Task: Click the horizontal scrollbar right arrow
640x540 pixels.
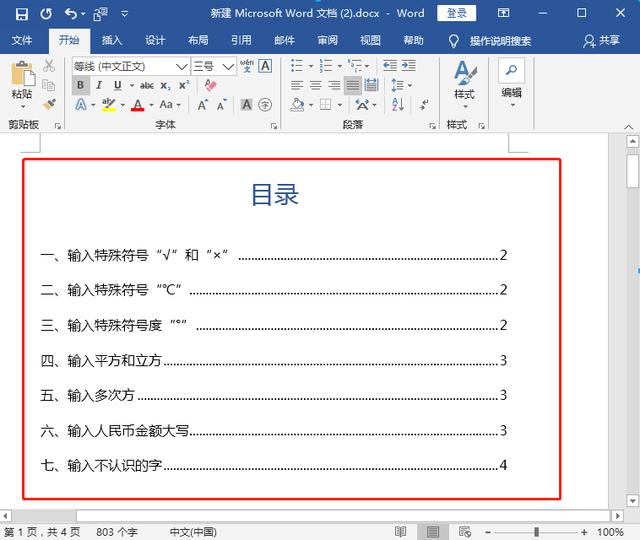Action: pos(617,516)
